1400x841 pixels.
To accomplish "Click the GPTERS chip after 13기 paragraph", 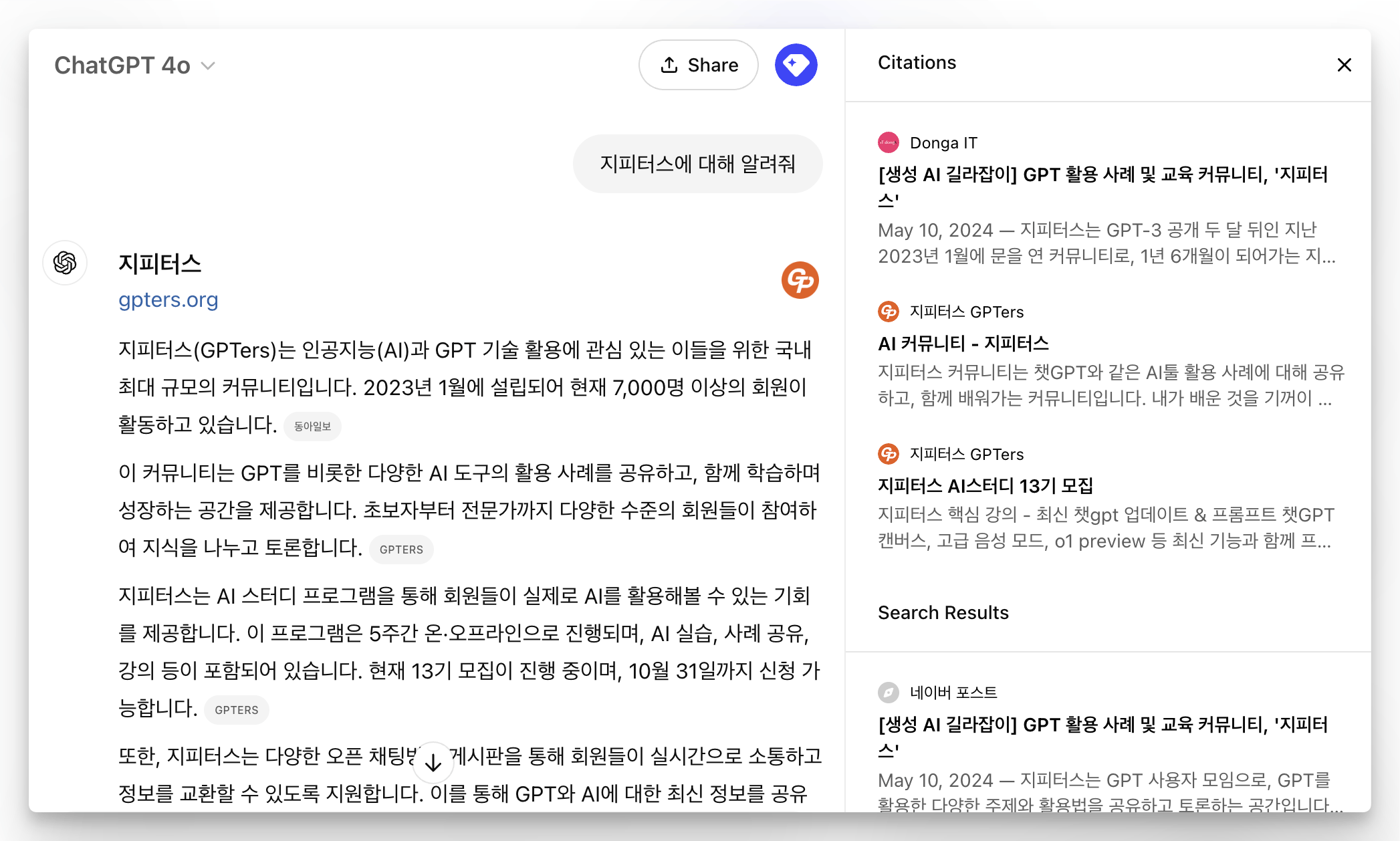I will pos(236,710).
